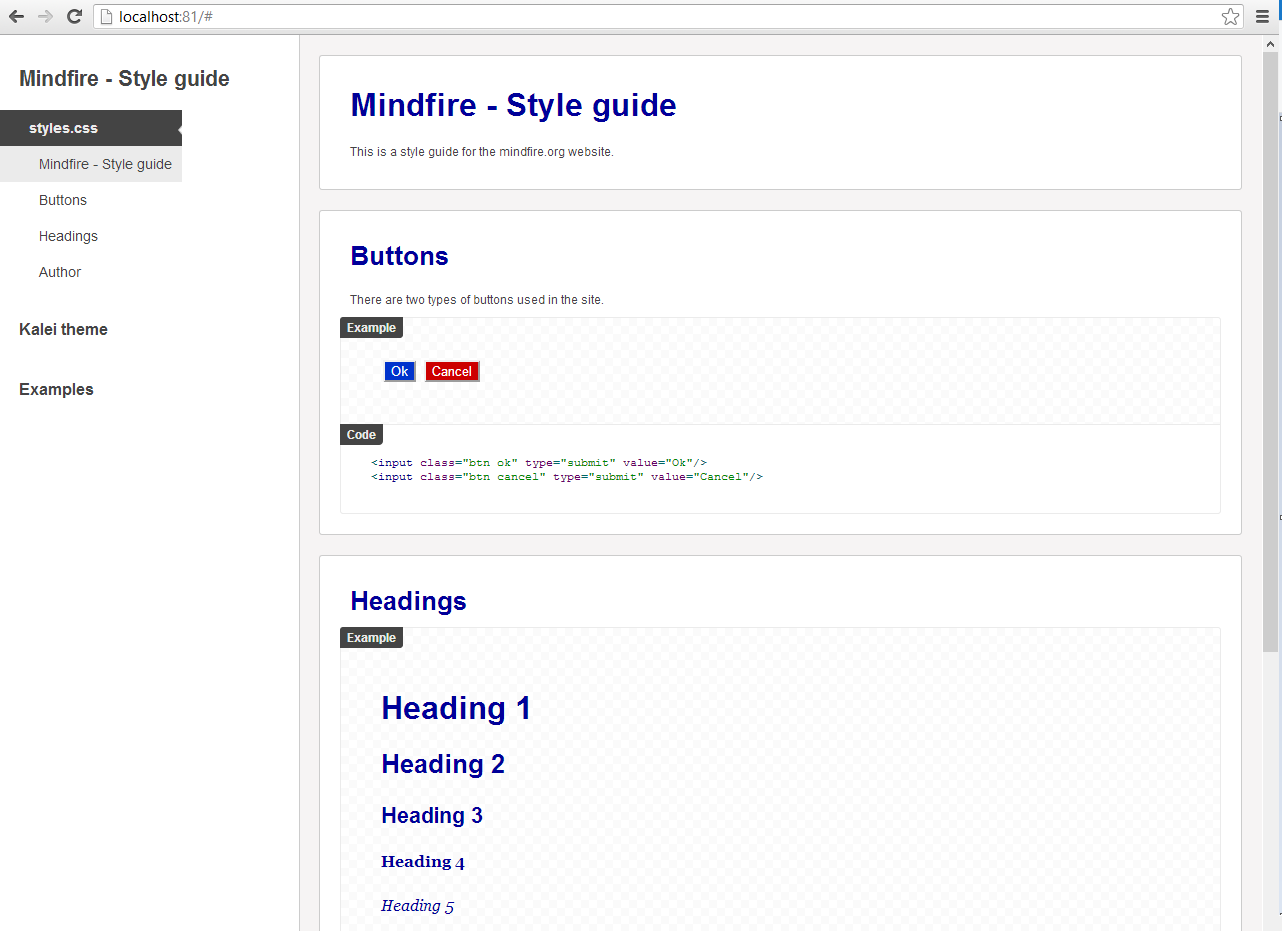Click the Mindfire - Style guide sidebar title

pos(124,79)
